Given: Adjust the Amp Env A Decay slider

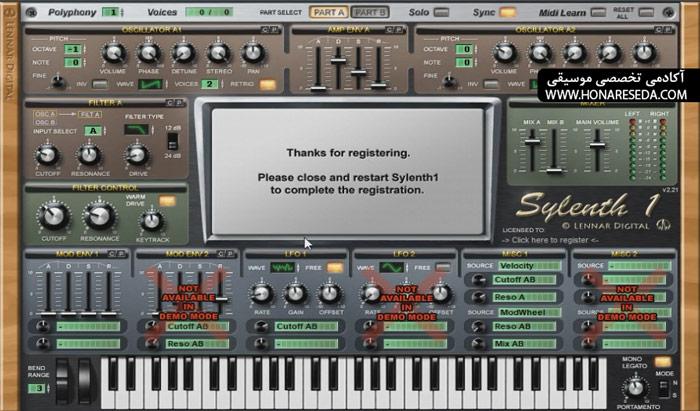Looking at the screenshot, I should tap(338, 60).
